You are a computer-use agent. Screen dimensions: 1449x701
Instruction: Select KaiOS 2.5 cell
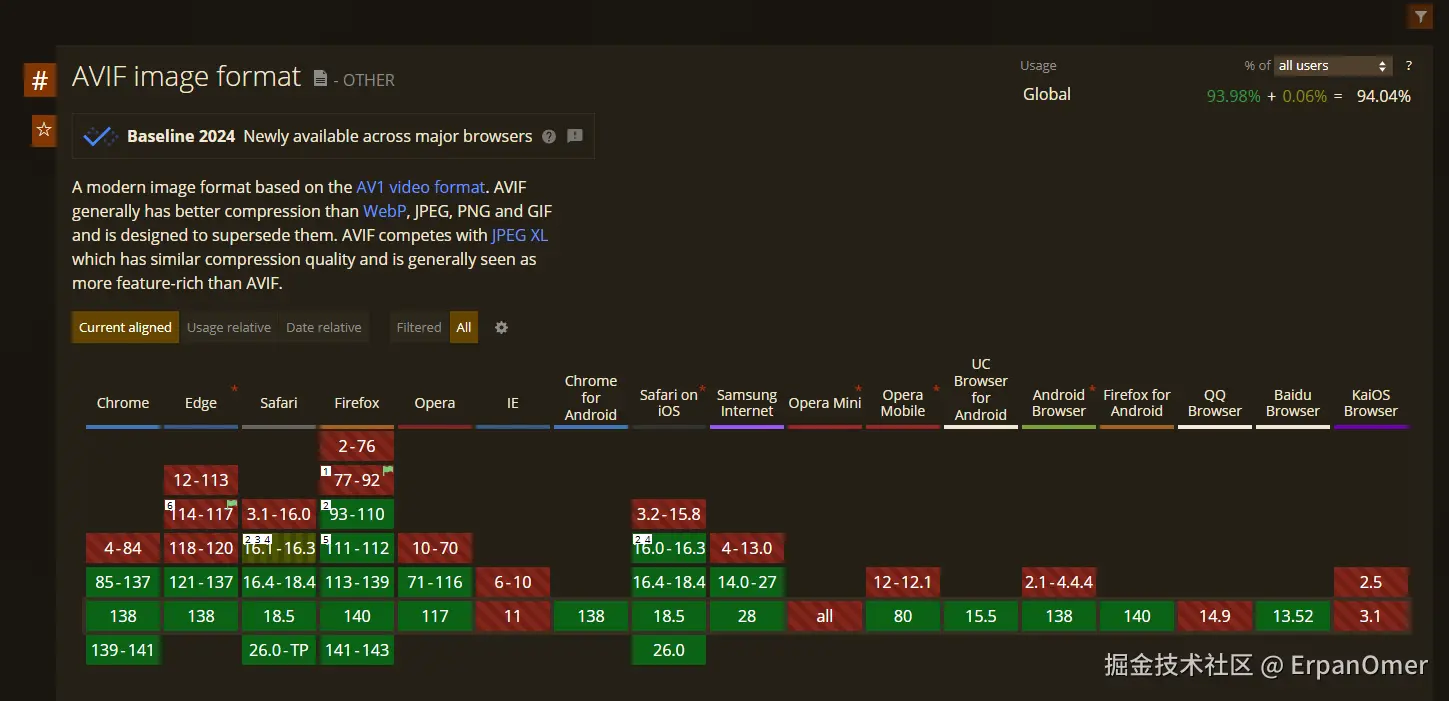click(x=1371, y=582)
